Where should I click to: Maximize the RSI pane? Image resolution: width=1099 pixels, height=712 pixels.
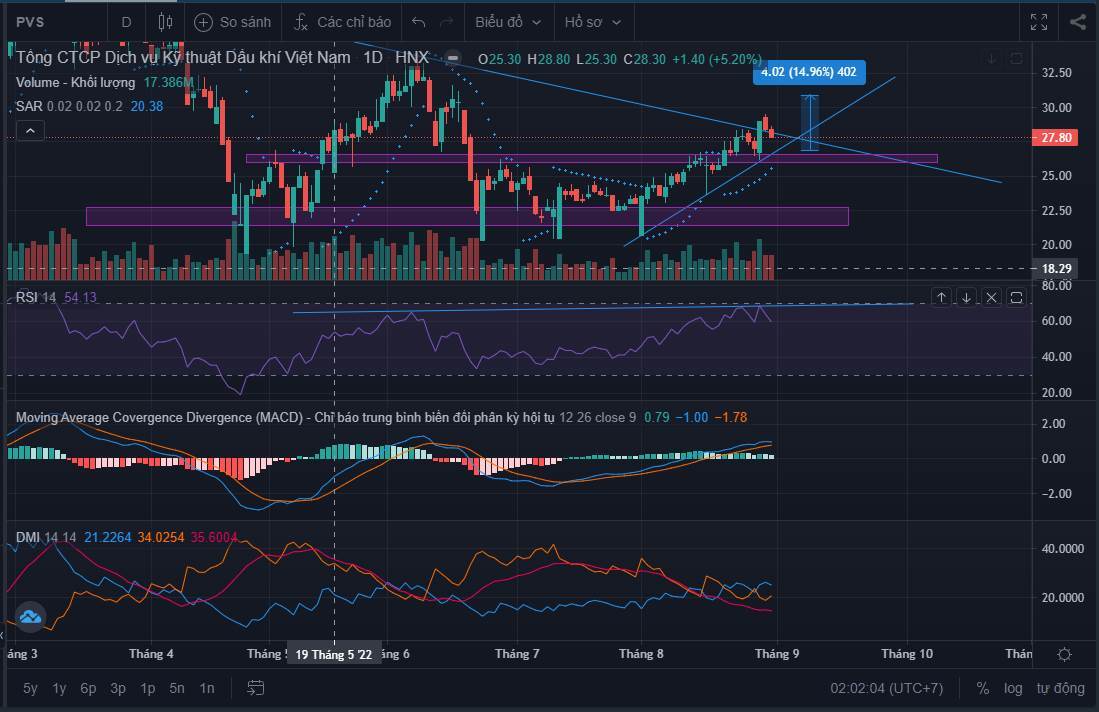(x=1016, y=297)
